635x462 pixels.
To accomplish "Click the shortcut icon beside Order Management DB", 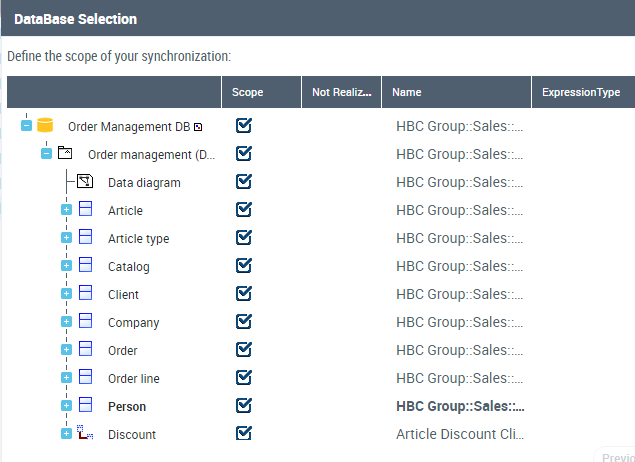I will (198, 127).
